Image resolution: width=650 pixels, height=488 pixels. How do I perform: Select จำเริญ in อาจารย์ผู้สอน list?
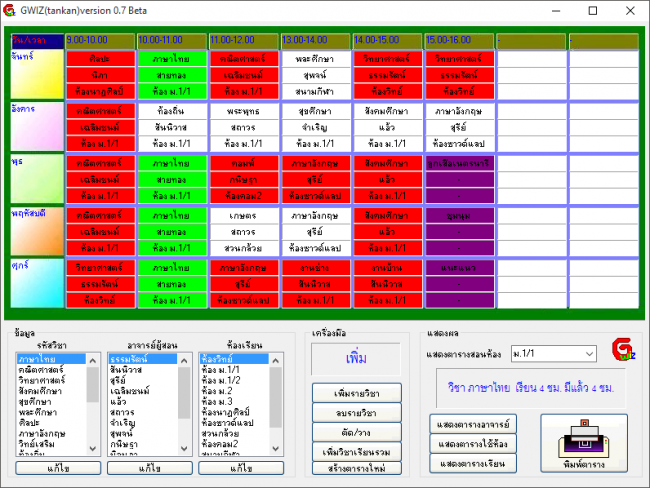click(x=143, y=423)
